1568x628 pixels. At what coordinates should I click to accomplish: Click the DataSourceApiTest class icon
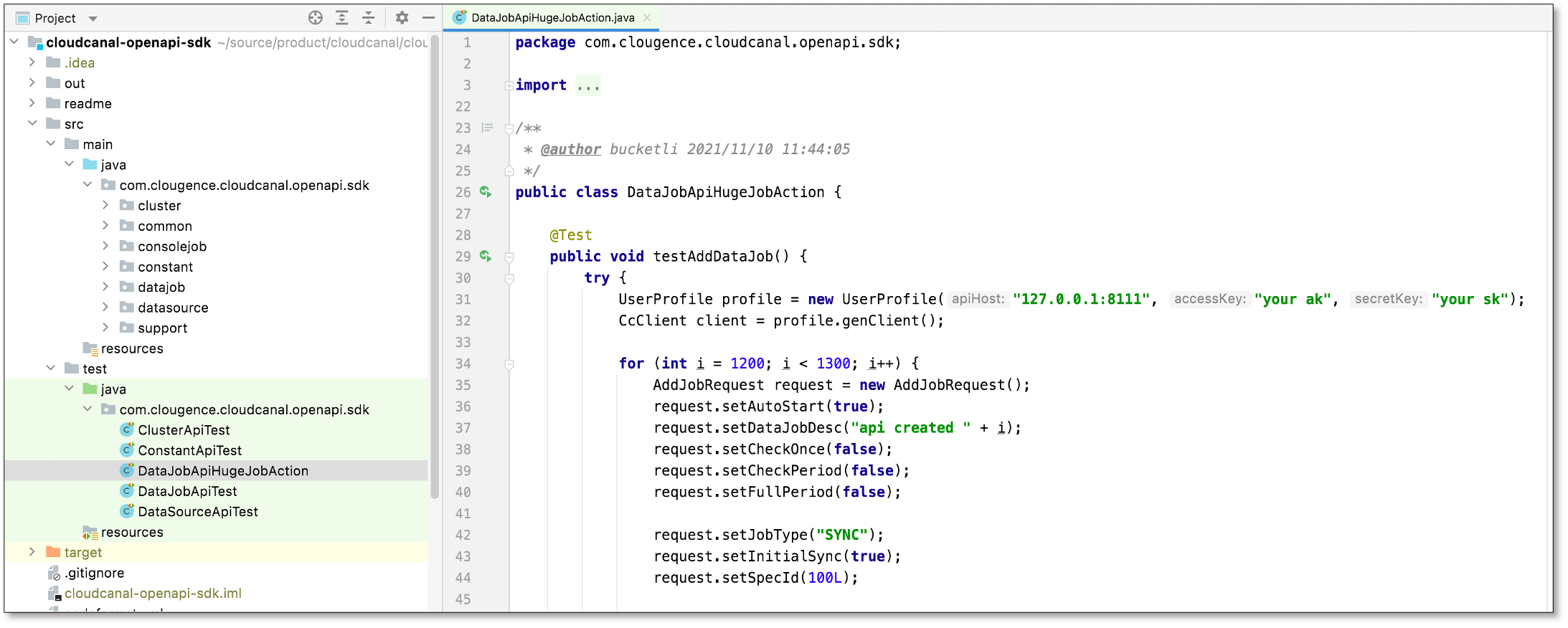click(x=127, y=511)
